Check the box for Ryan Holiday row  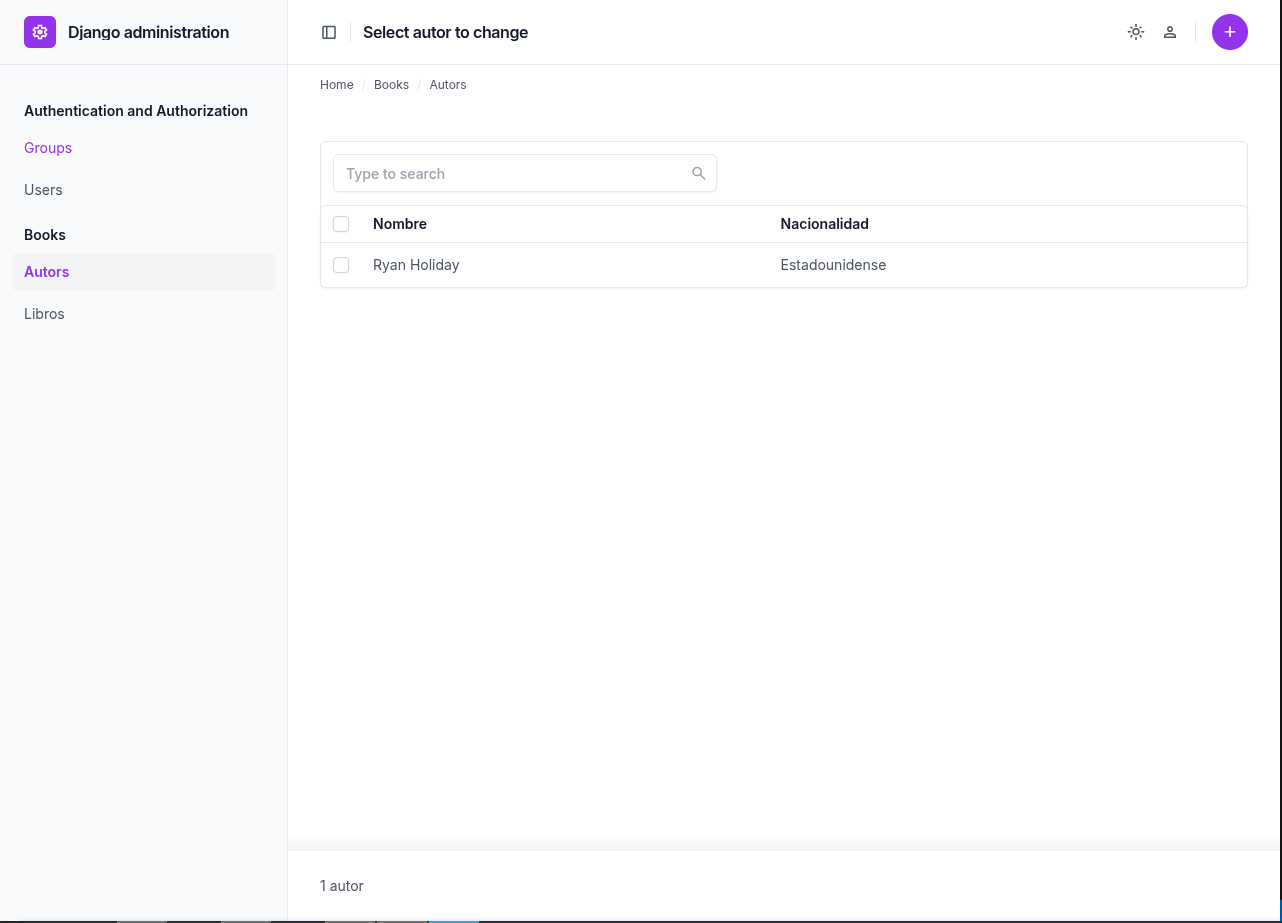coord(341,265)
